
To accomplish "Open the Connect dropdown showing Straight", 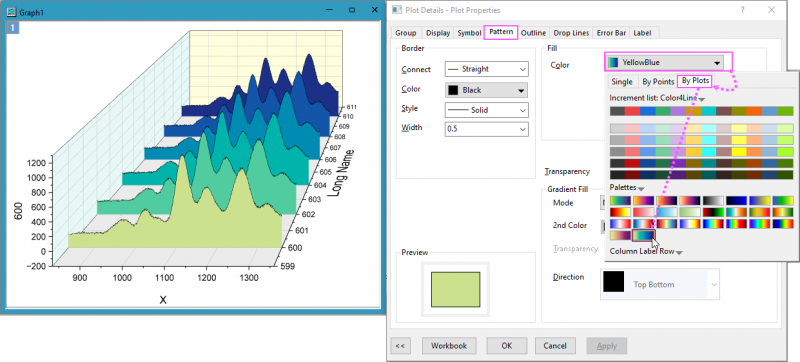I will point(487,69).
